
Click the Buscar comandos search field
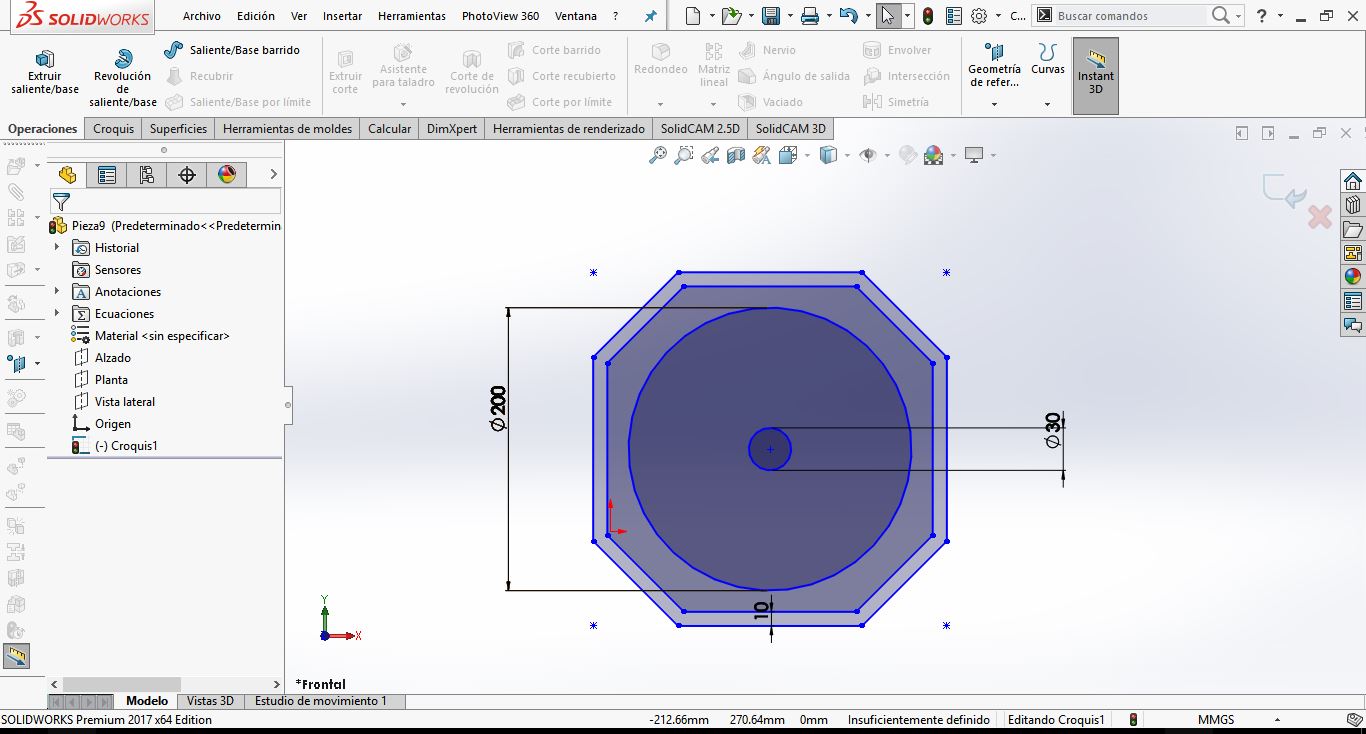(x=1130, y=16)
